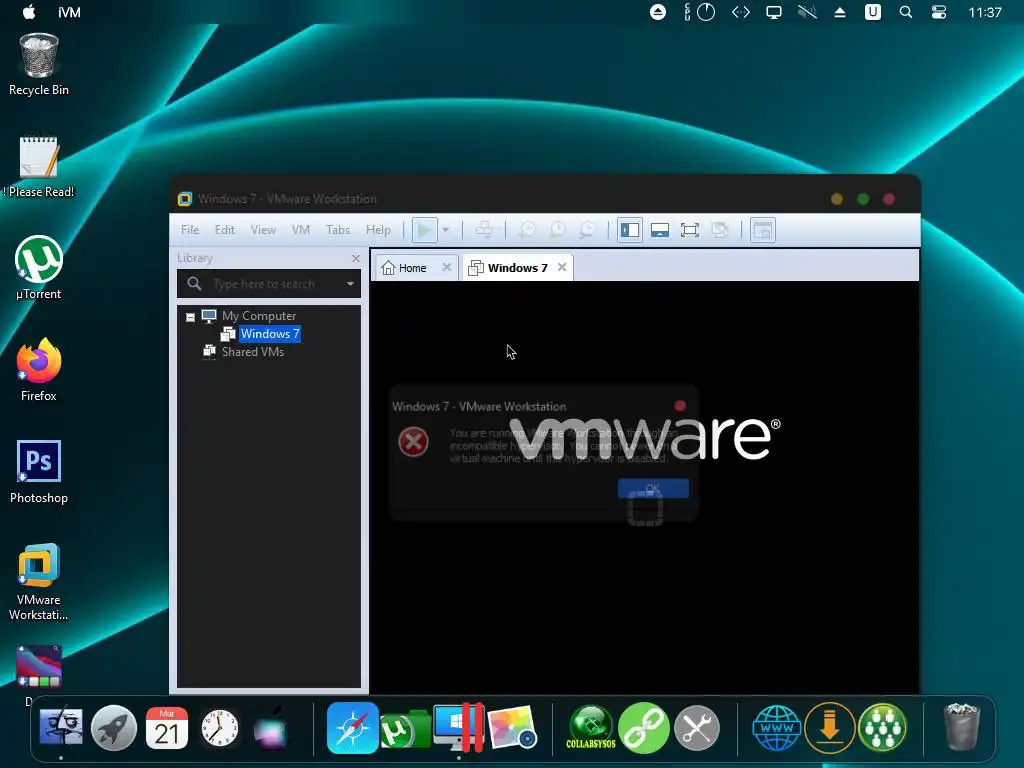Open the Firefox desktop icon

[x=39, y=370]
